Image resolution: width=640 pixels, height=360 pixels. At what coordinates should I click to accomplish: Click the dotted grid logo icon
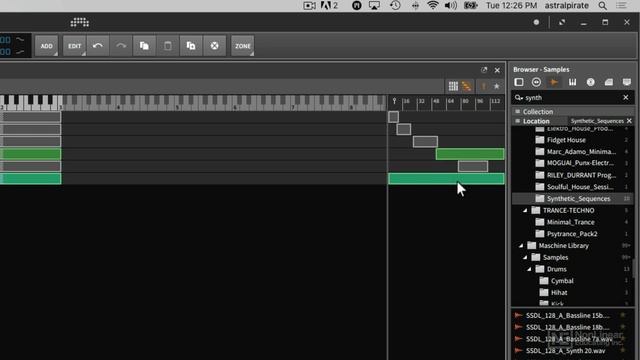pyautogui.click(x=80, y=22)
